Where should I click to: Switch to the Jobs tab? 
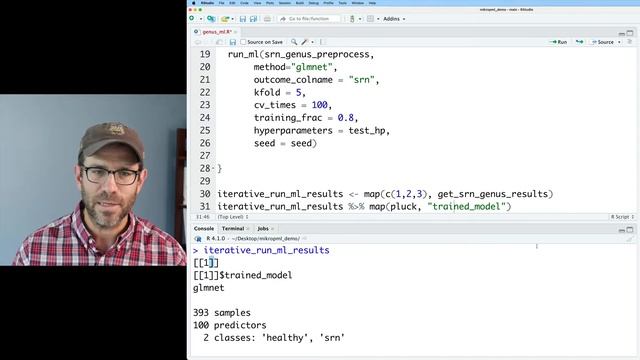click(263, 229)
